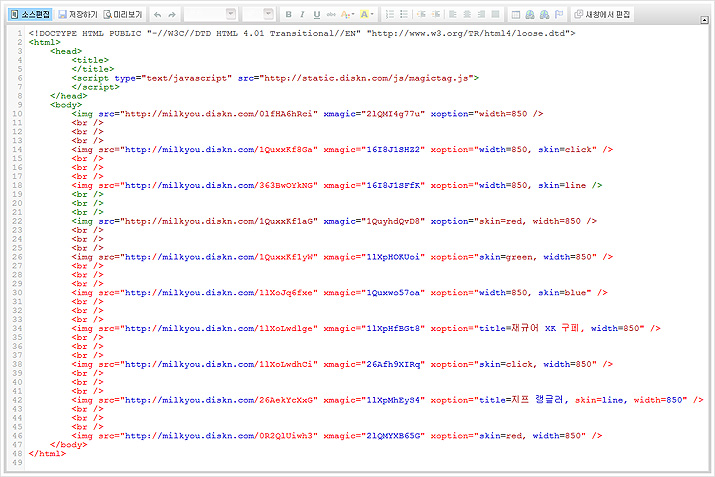
Task: Click the opening <html> tag on line 2
Action: pyautogui.click(x=45, y=42)
